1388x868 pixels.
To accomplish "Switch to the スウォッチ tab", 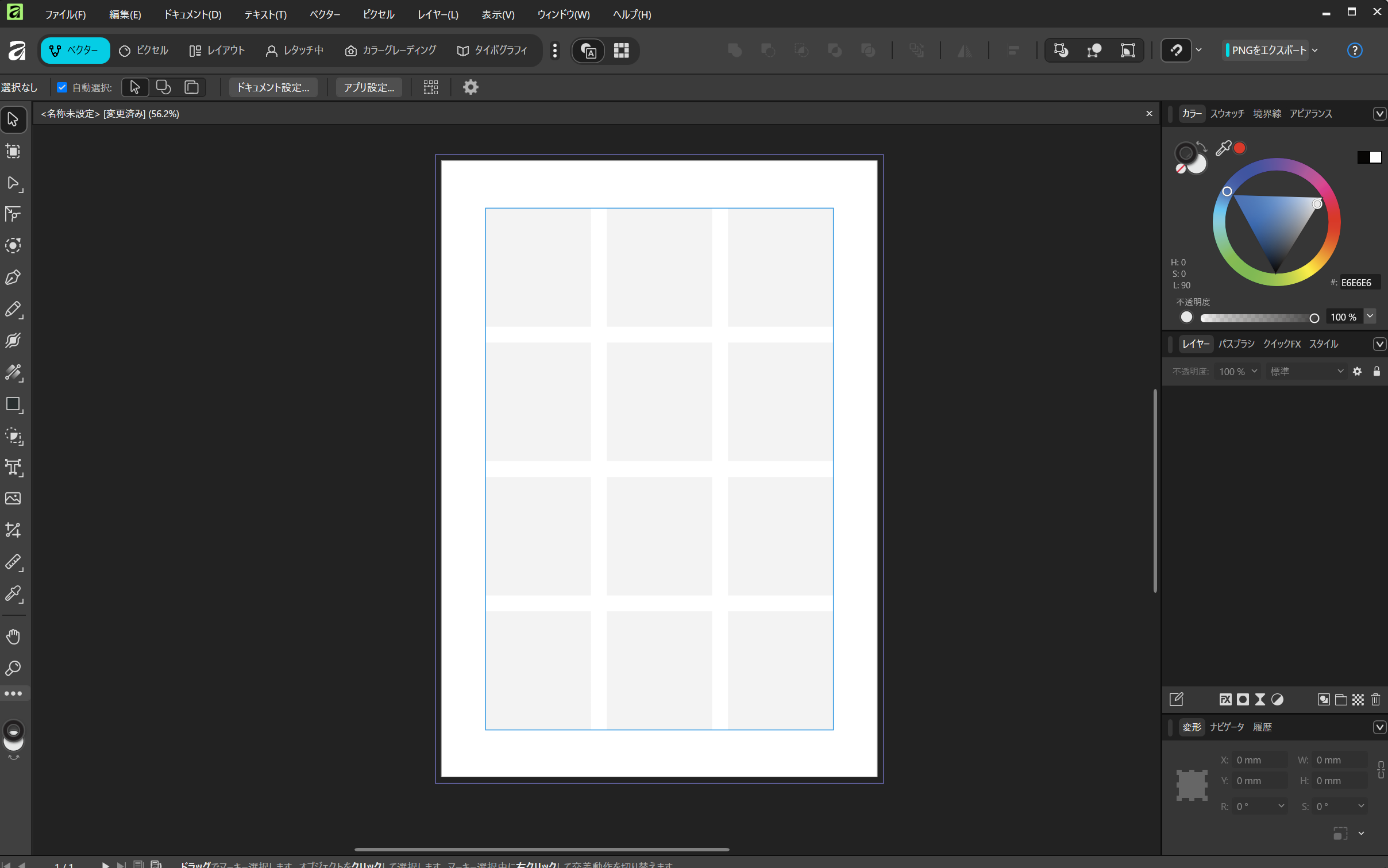I will point(1227,114).
